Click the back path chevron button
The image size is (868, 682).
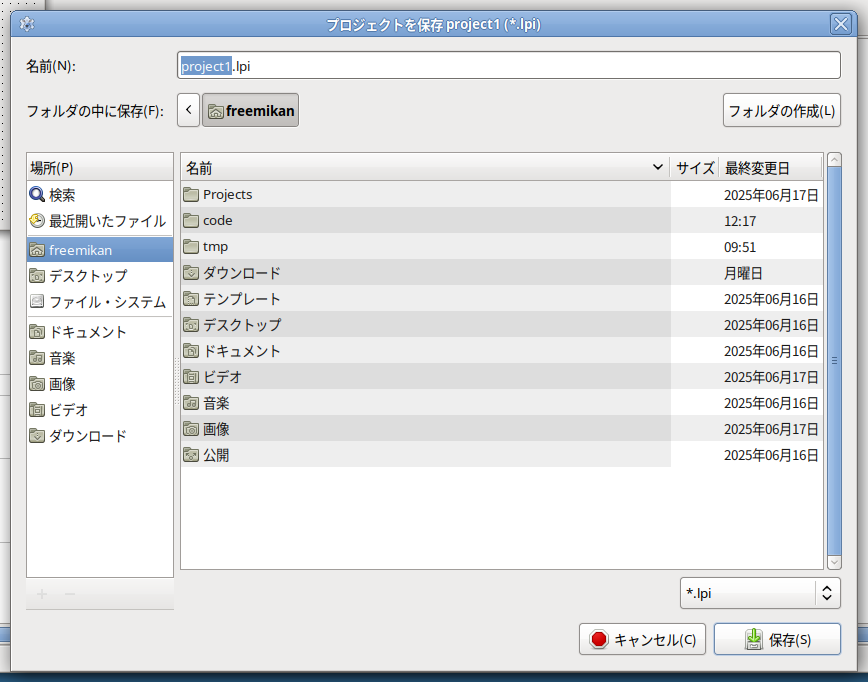[189, 110]
